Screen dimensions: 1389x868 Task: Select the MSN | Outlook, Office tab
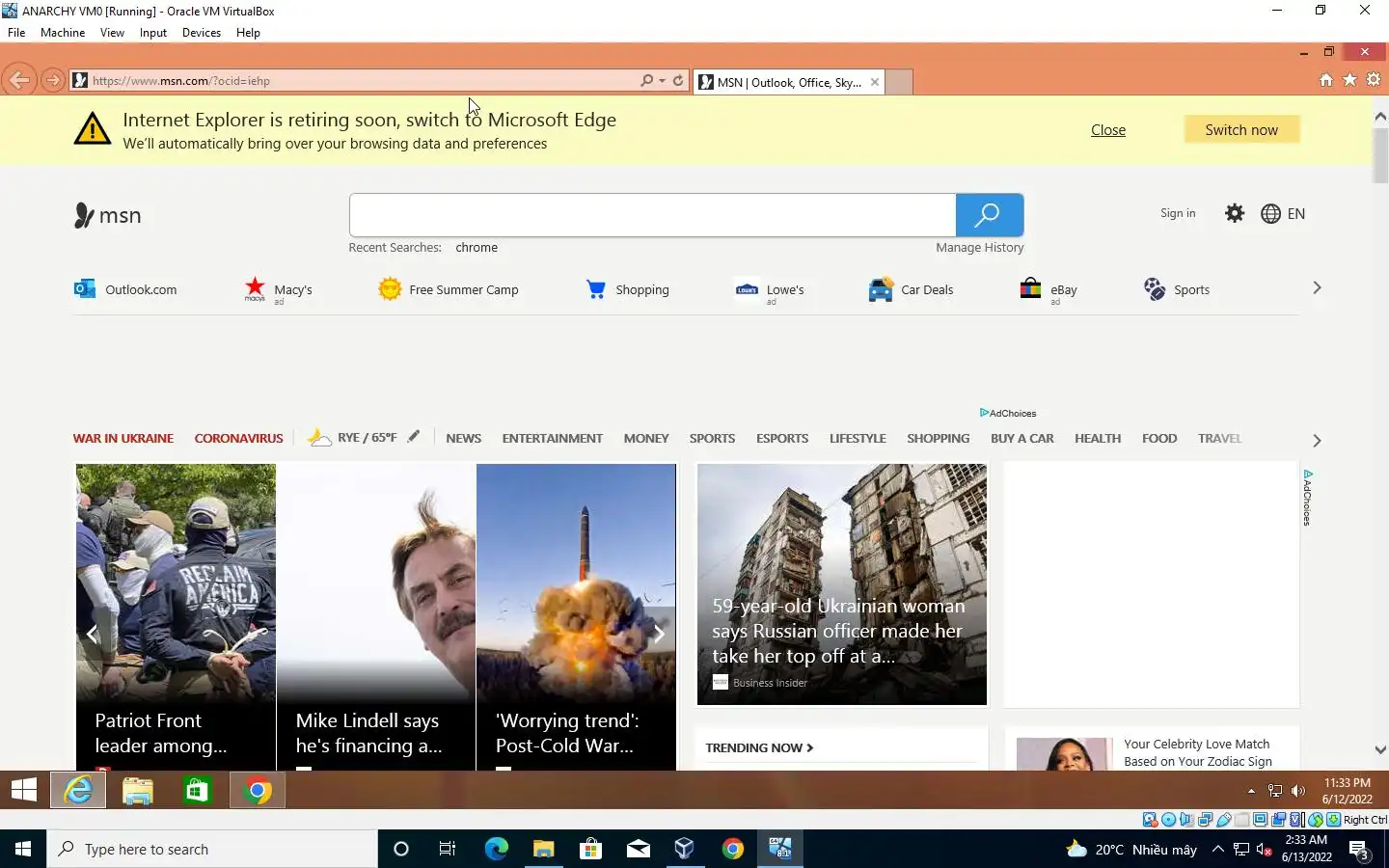click(789, 82)
